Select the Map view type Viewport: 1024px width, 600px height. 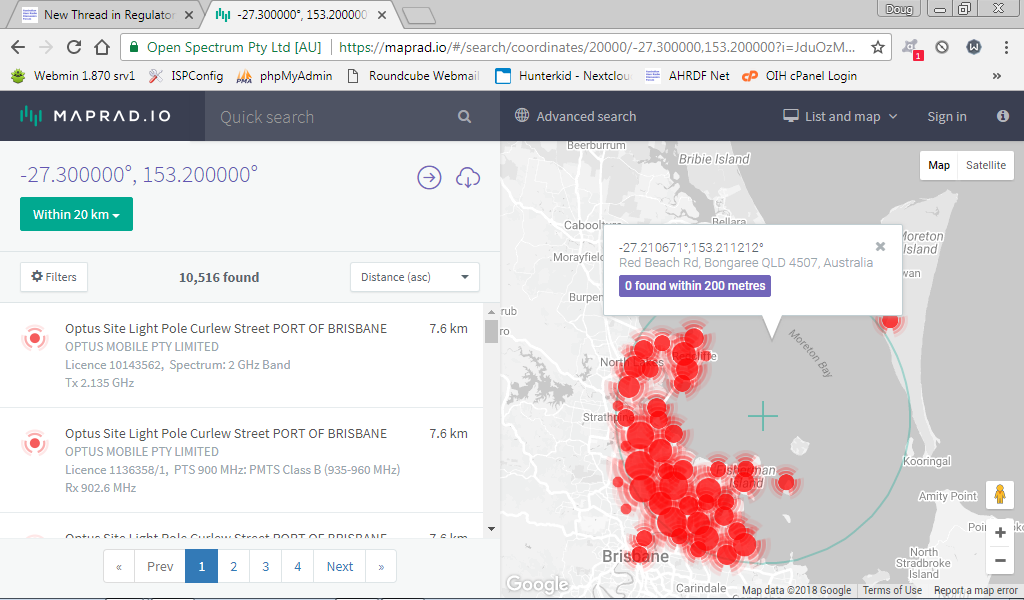coord(938,165)
